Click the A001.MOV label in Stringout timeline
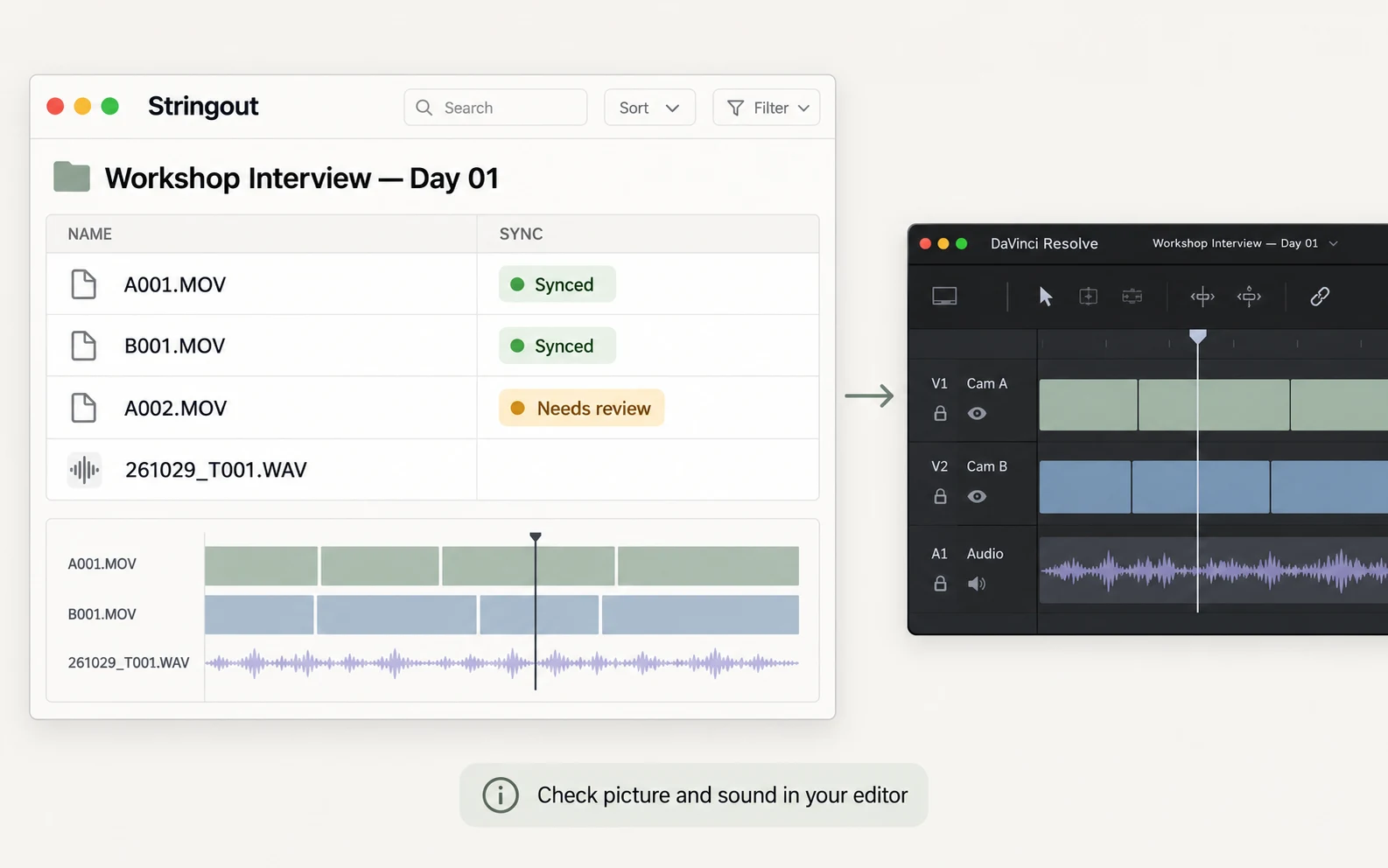This screenshot has height=868, width=1388. tap(102, 564)
